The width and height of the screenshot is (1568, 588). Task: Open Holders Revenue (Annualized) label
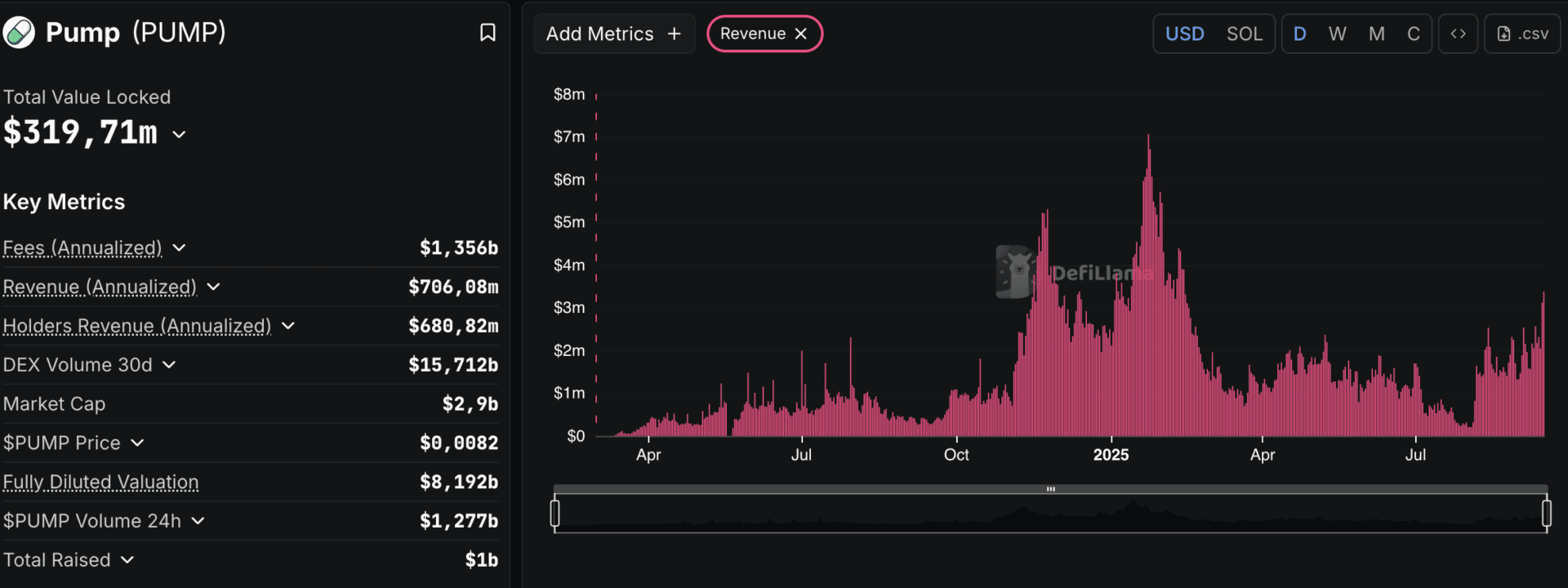(137, 326)
